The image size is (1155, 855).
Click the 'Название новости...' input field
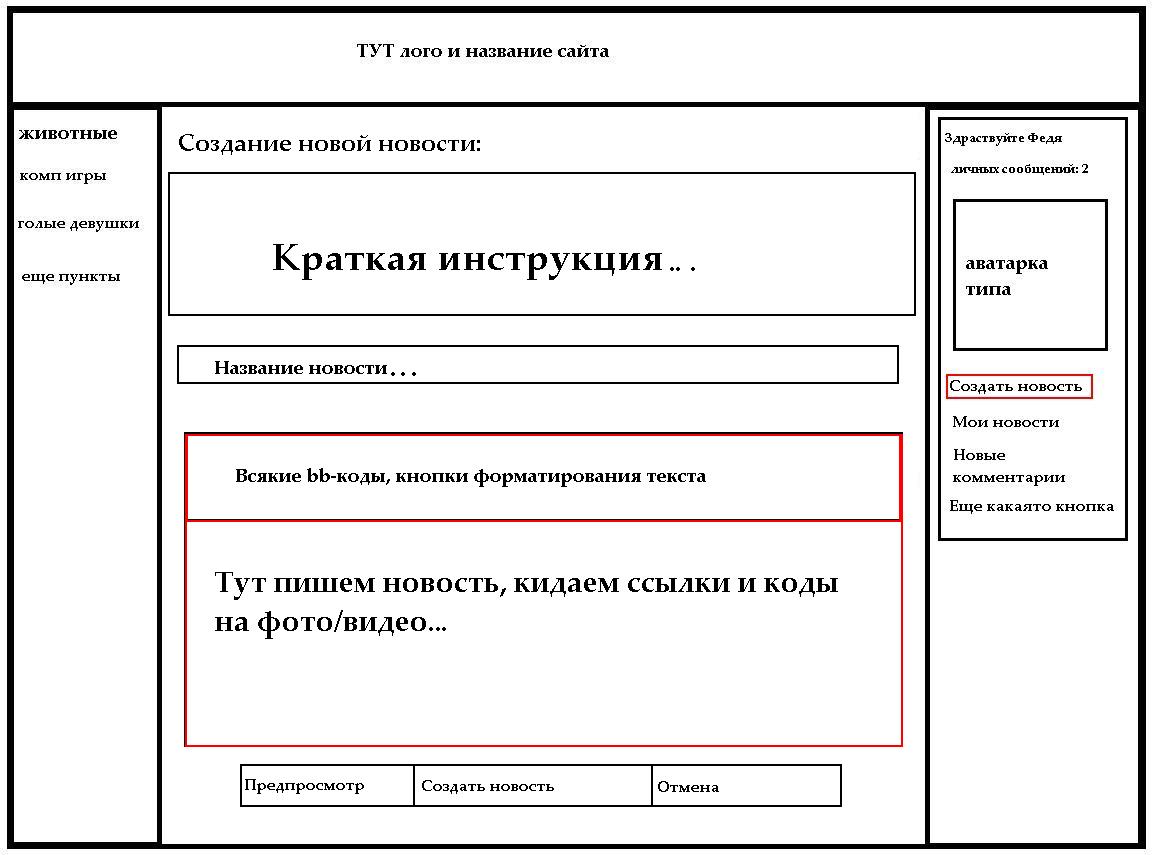pyautogui.click(x=538, y=365)
